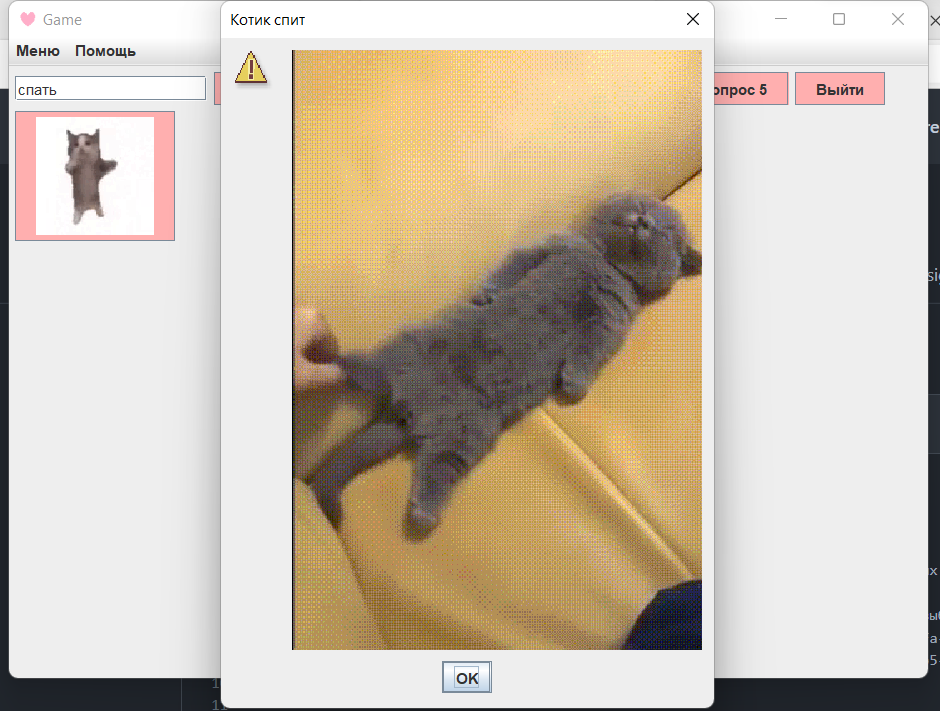This screenshot has height=711, width=940.
Task: Click the pink heart icon in the title bar
Action: [27, 19]
